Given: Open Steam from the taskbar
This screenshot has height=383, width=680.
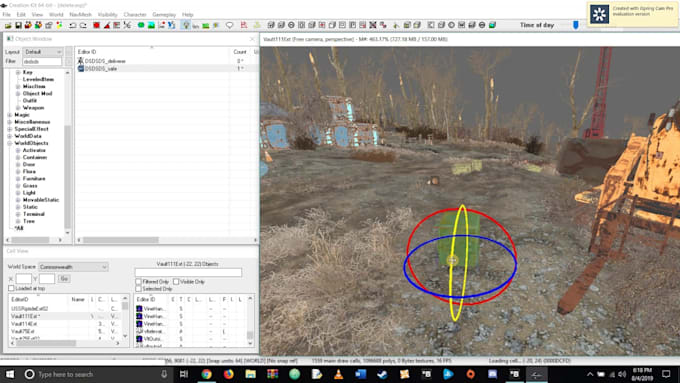Looking at the screenshot, I should 382,374.
